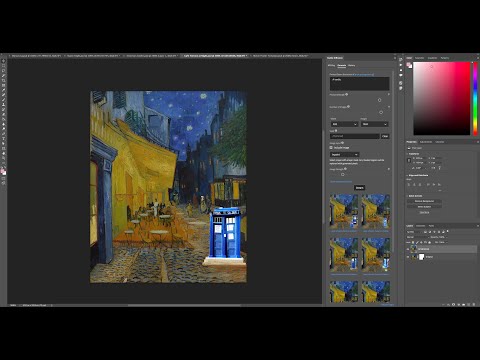Switch to the Adjustments tab

point(425,142)
